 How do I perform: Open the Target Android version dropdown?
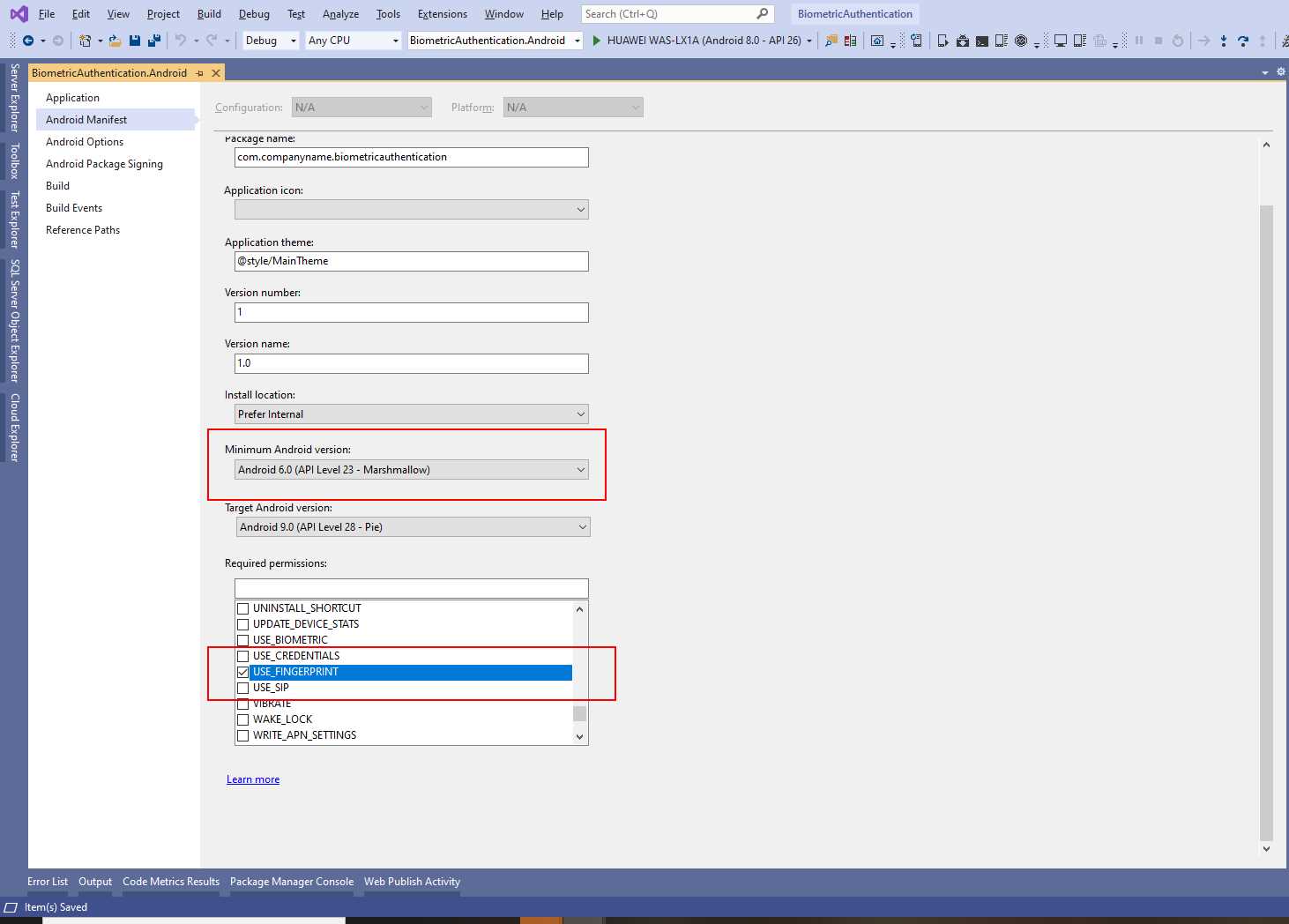point(582,526)
